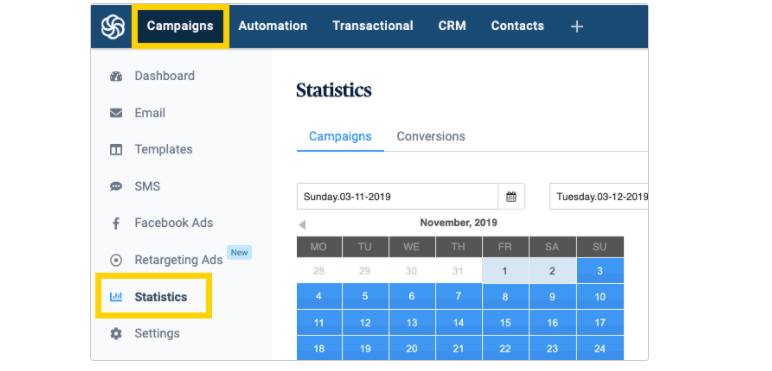Click the Settings gear icon
The width and height of the screenshot is (772, 371).
[116, 334]
